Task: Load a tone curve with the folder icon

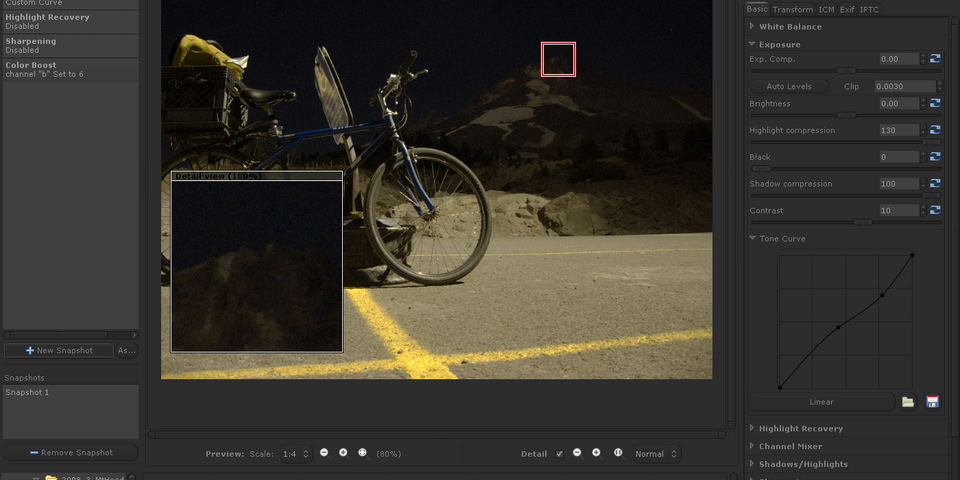Action: (x=908, y=401)
